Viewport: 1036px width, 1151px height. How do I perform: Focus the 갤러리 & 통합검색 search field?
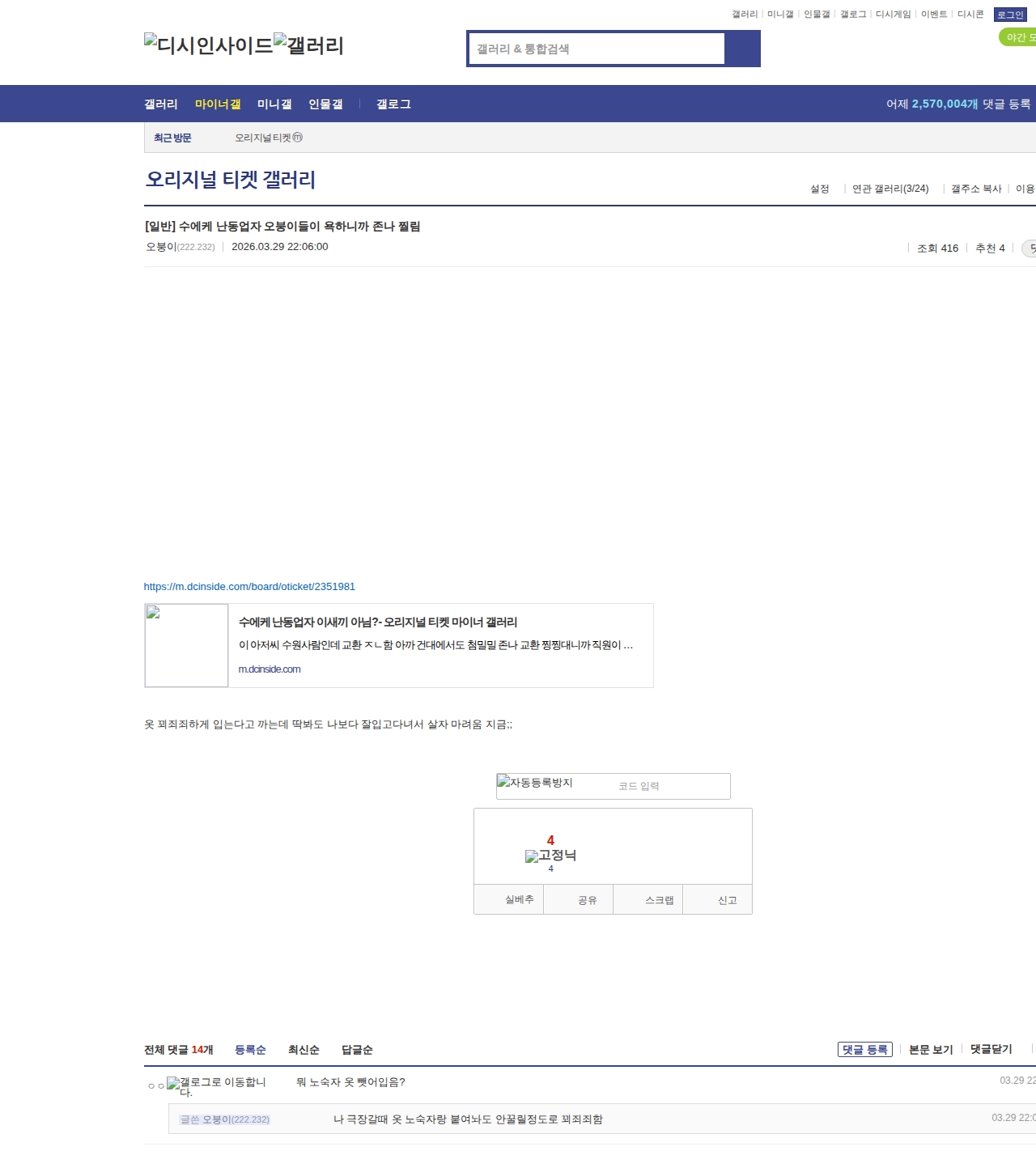click(597, 49)
